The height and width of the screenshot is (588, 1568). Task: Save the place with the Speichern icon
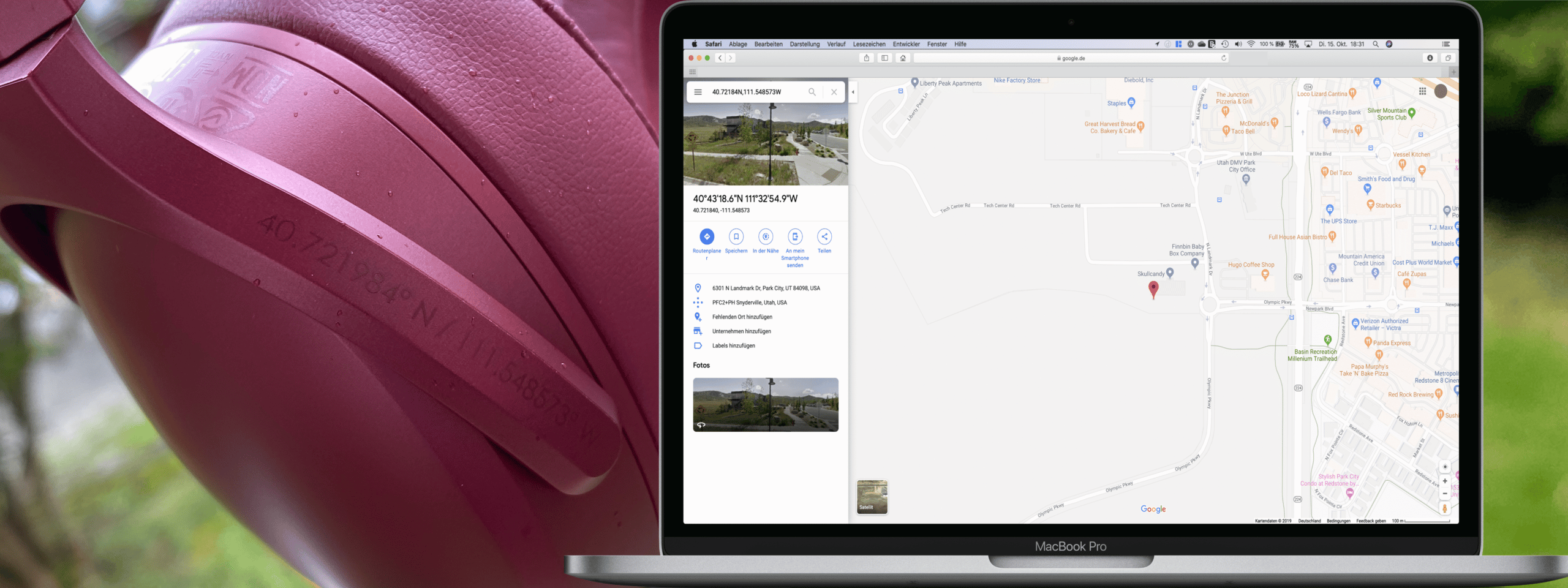coord(736,236)
